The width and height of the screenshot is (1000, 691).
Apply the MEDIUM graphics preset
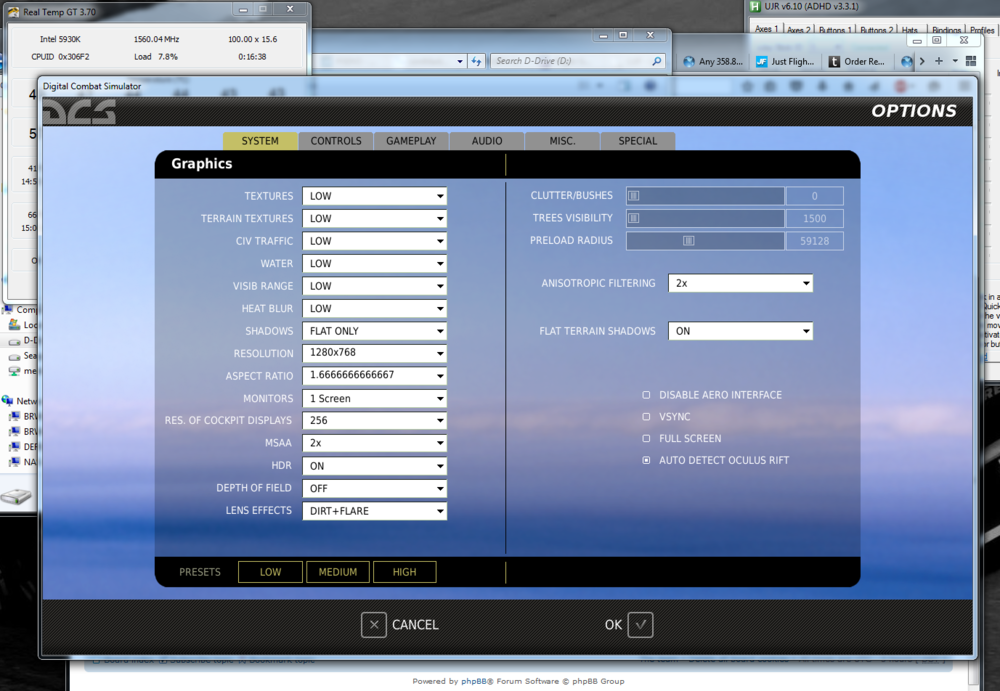click(338, 572)
